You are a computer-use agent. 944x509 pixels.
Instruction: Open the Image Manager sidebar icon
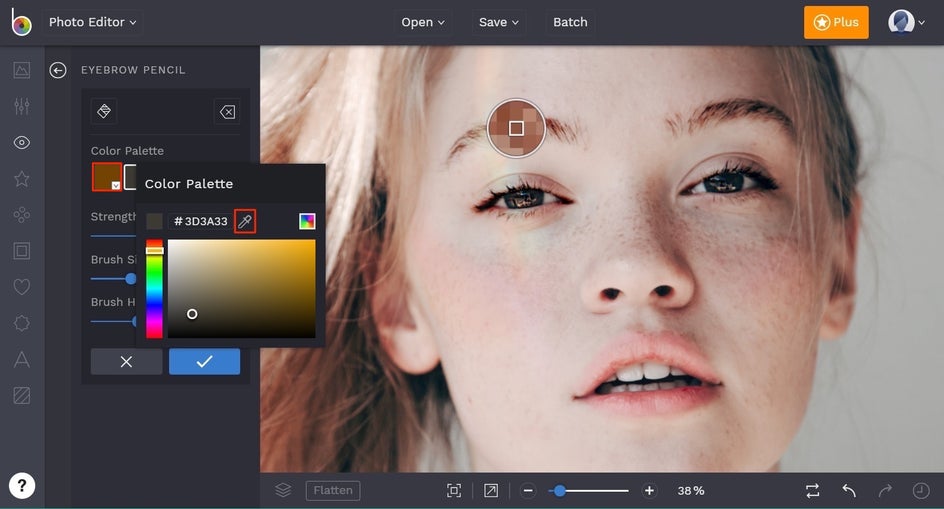click(x=22, y=70)
